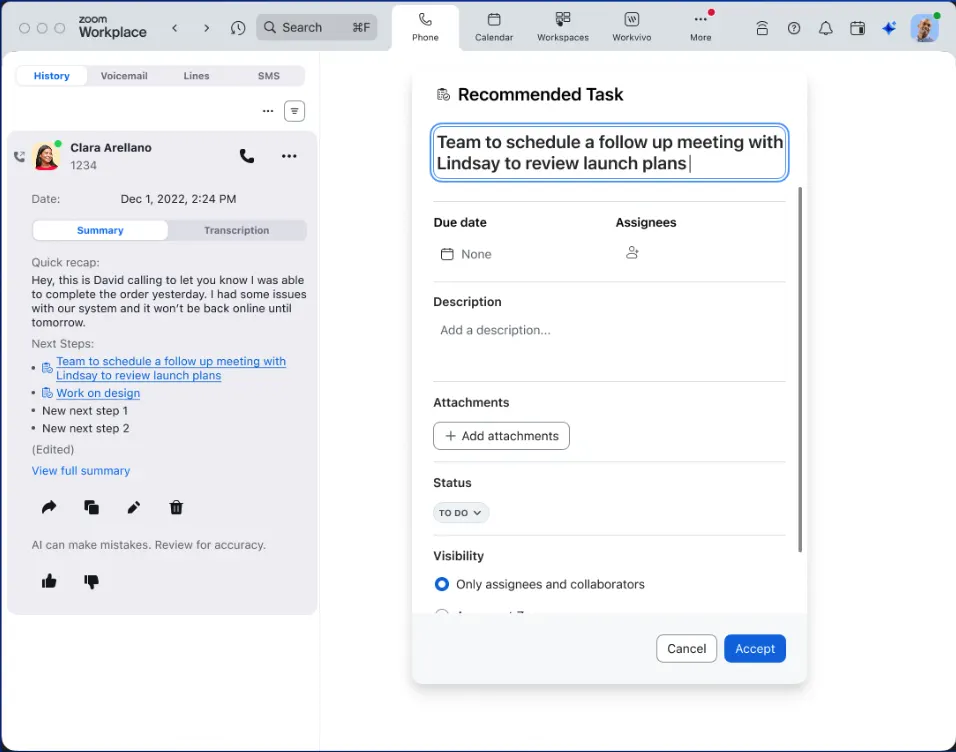Switch to the Voicemail tab
The width and height of the screenshot is (956, 752).
coord(124,75)
